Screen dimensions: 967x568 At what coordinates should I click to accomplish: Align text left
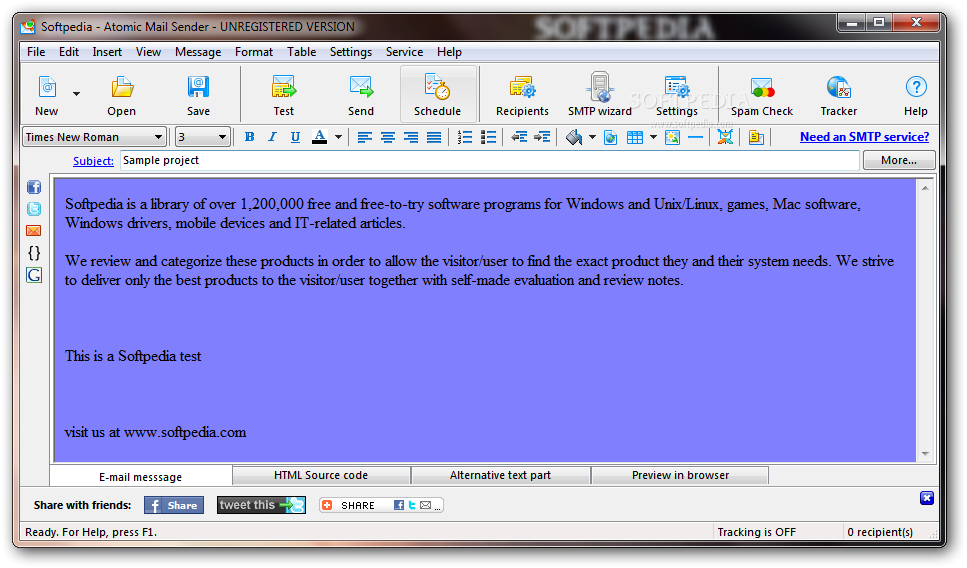tap(364, 137)
